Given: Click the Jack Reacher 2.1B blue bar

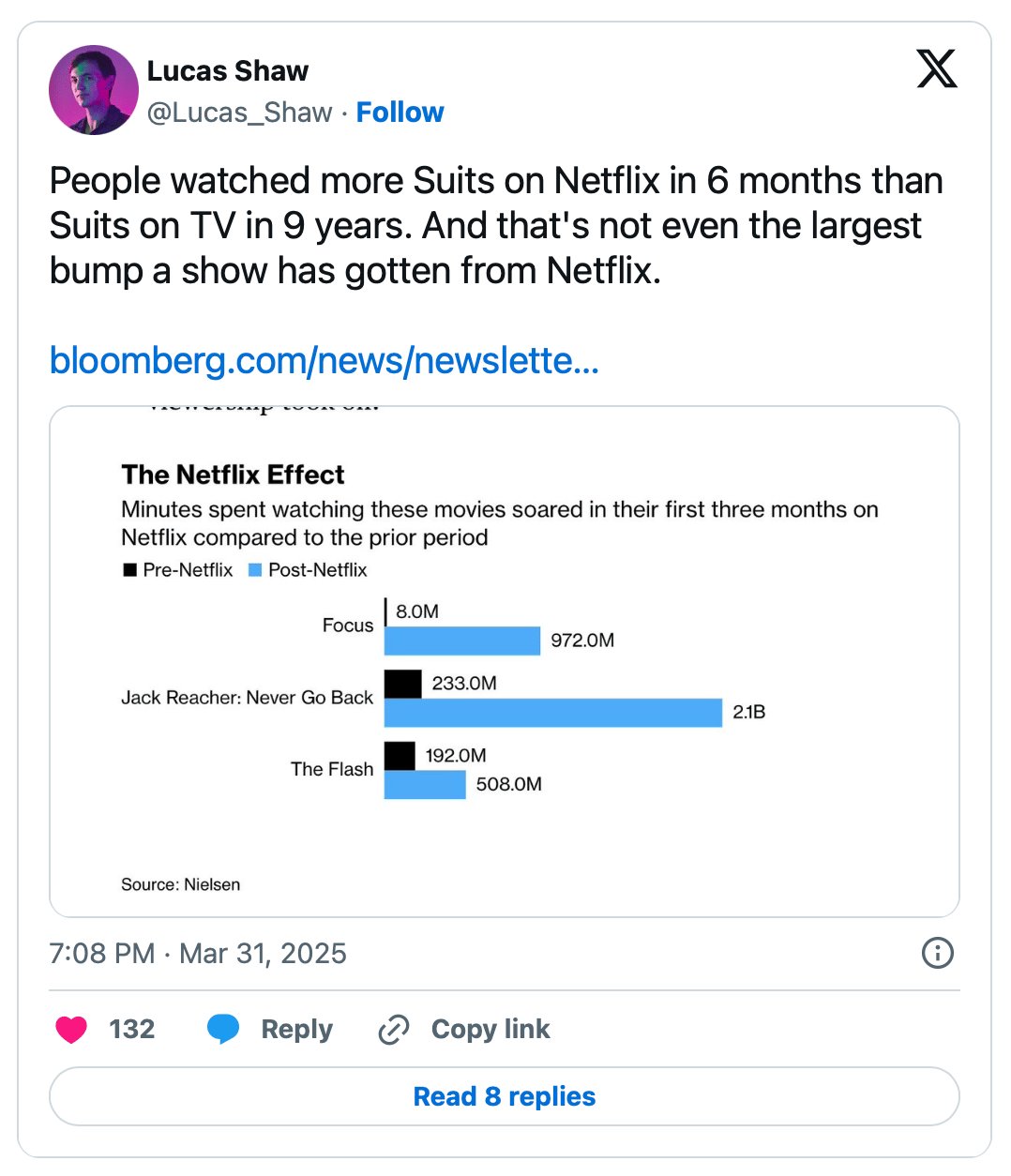Looking at the screenshot, I should pyautogui.click(x=553, y=713).
